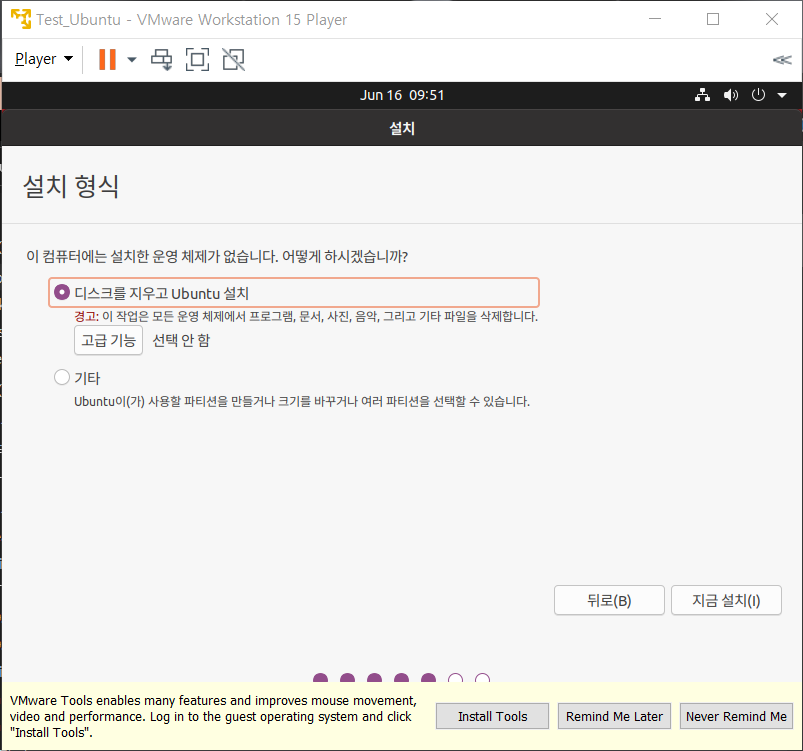Open the Ubuntu power icon in top bar
This screenshot has width=803, height=751.
coord(758,95)
